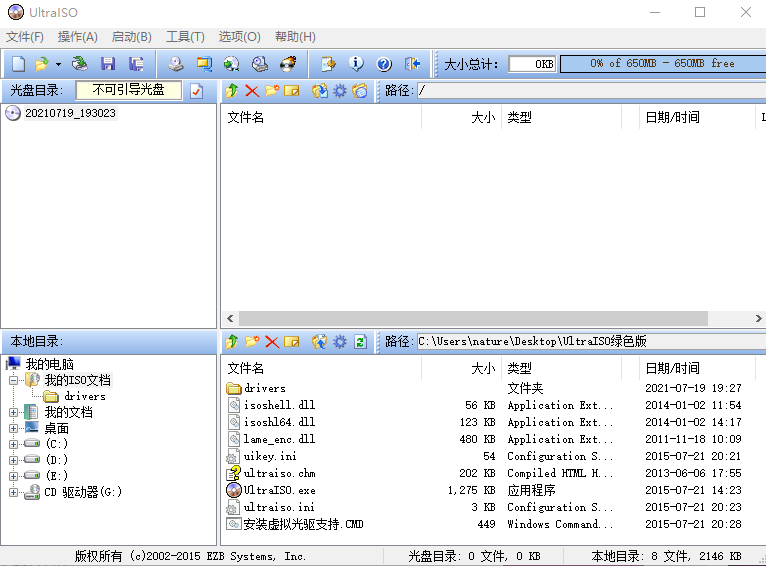The image size is (766, 566).
Task: Click red X delete icon in disc pane
Action: [252, 91]
